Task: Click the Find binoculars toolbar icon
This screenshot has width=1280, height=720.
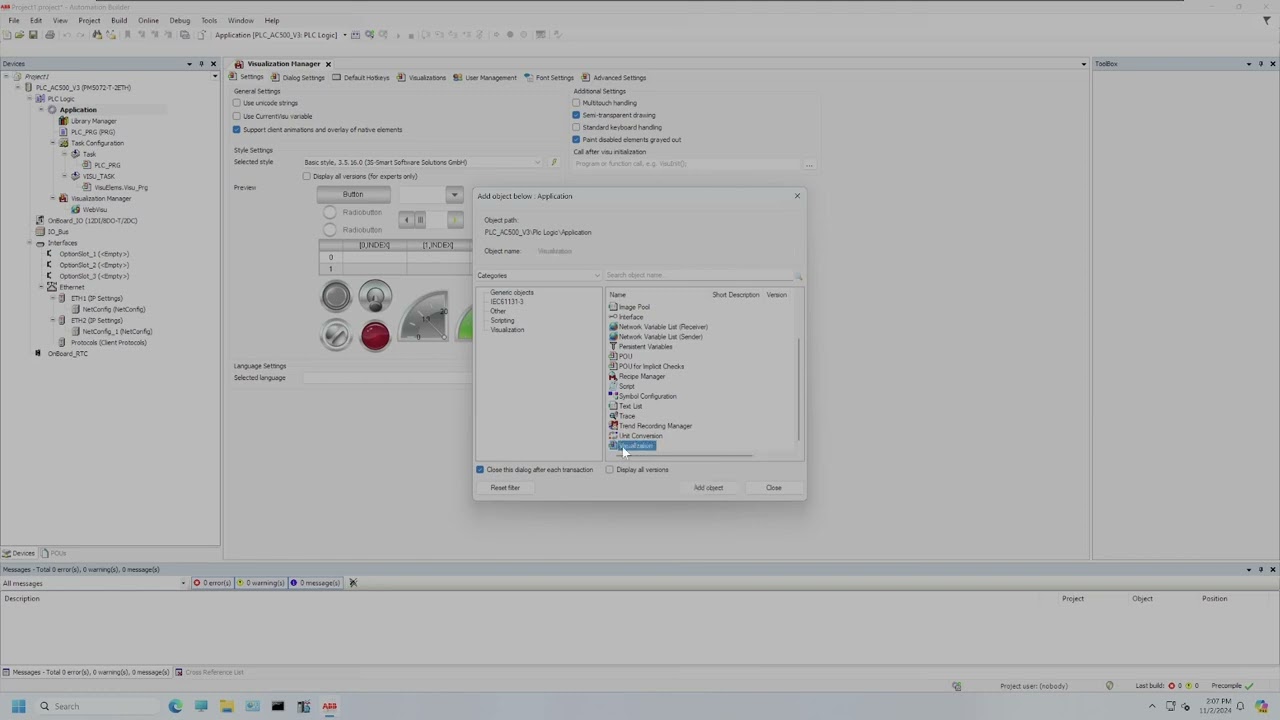Action: pyautogui.click(x=97, y=35)
